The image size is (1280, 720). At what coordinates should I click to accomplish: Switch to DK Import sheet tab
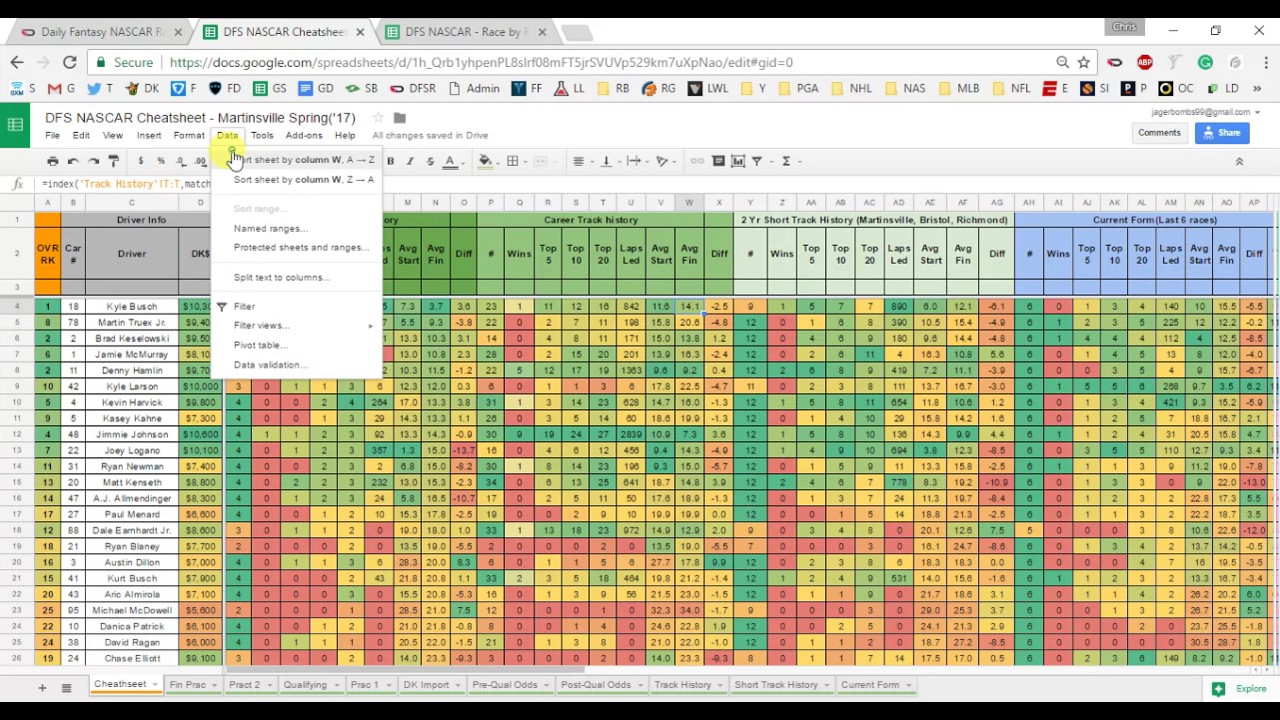[426, 685]
